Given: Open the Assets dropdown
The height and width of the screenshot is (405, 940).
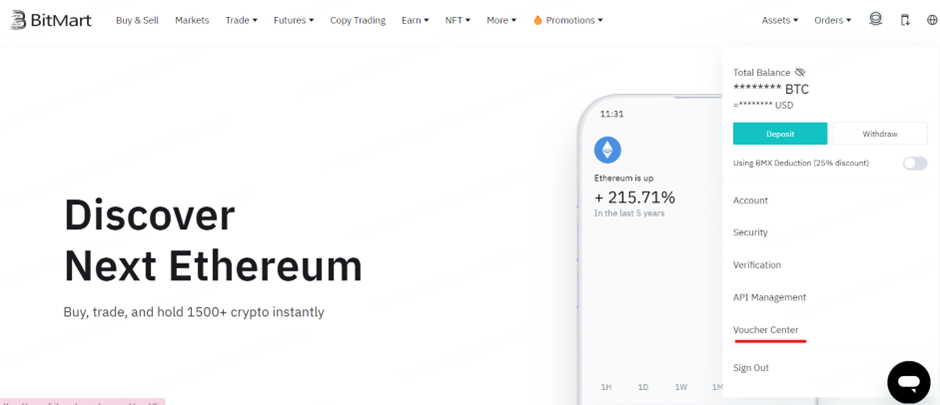Looking at the screenshot, I should [x=780, y=20].
